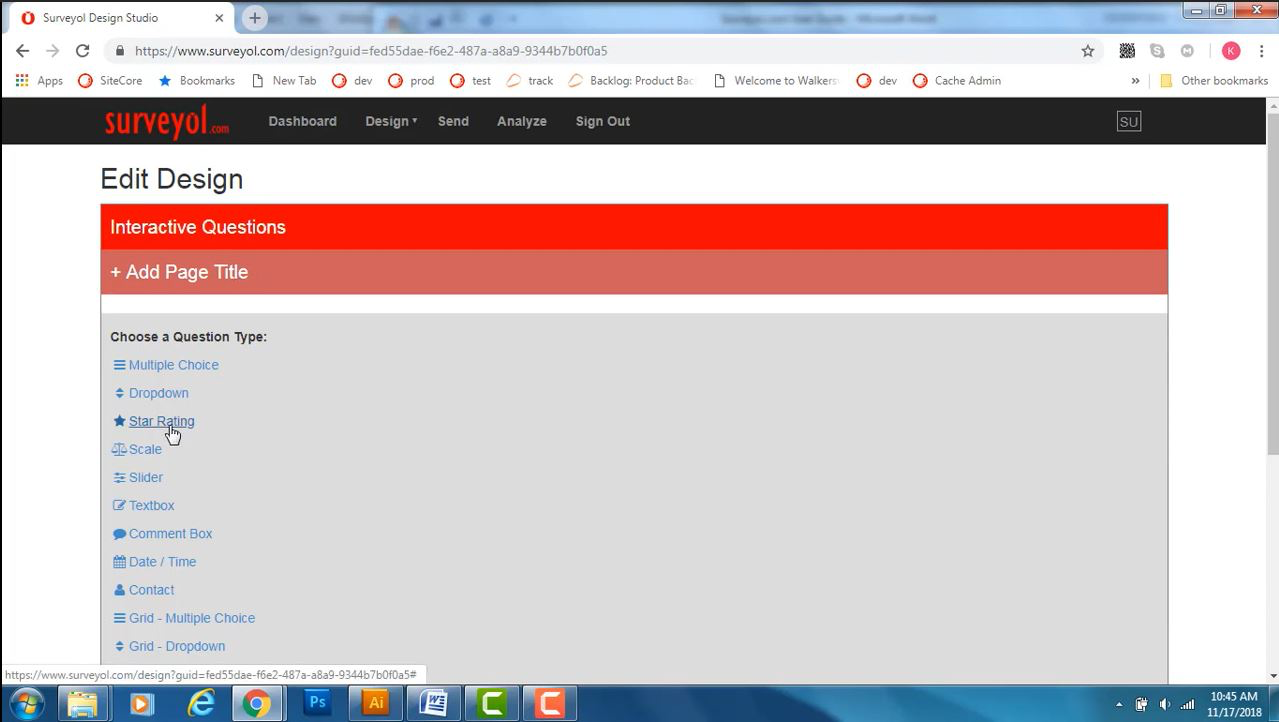Expand the Design dropdown menu
This screenshot has width=1279, height=722.
pos(391,121)
